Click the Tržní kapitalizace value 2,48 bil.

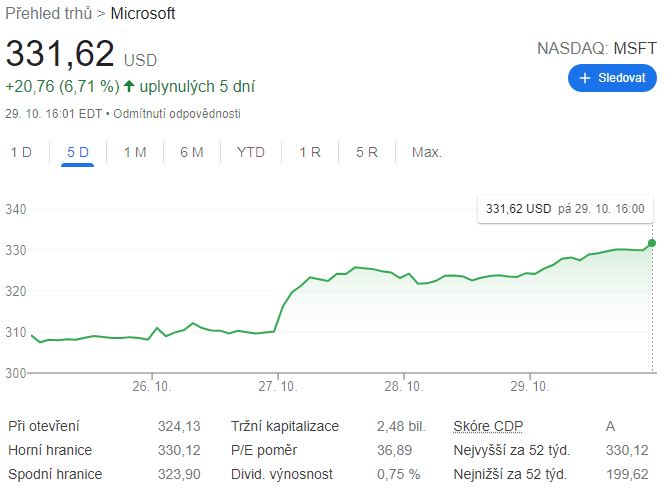point(401,426)
